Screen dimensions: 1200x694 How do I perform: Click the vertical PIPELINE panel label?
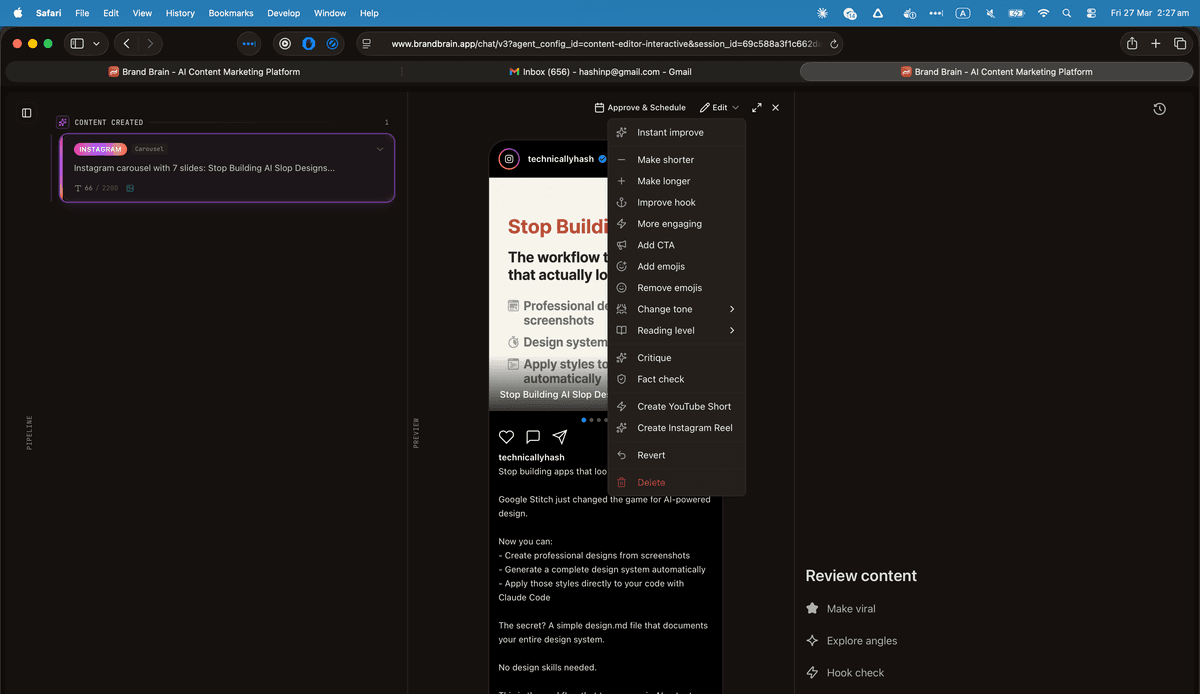click(x=29, y=432)
